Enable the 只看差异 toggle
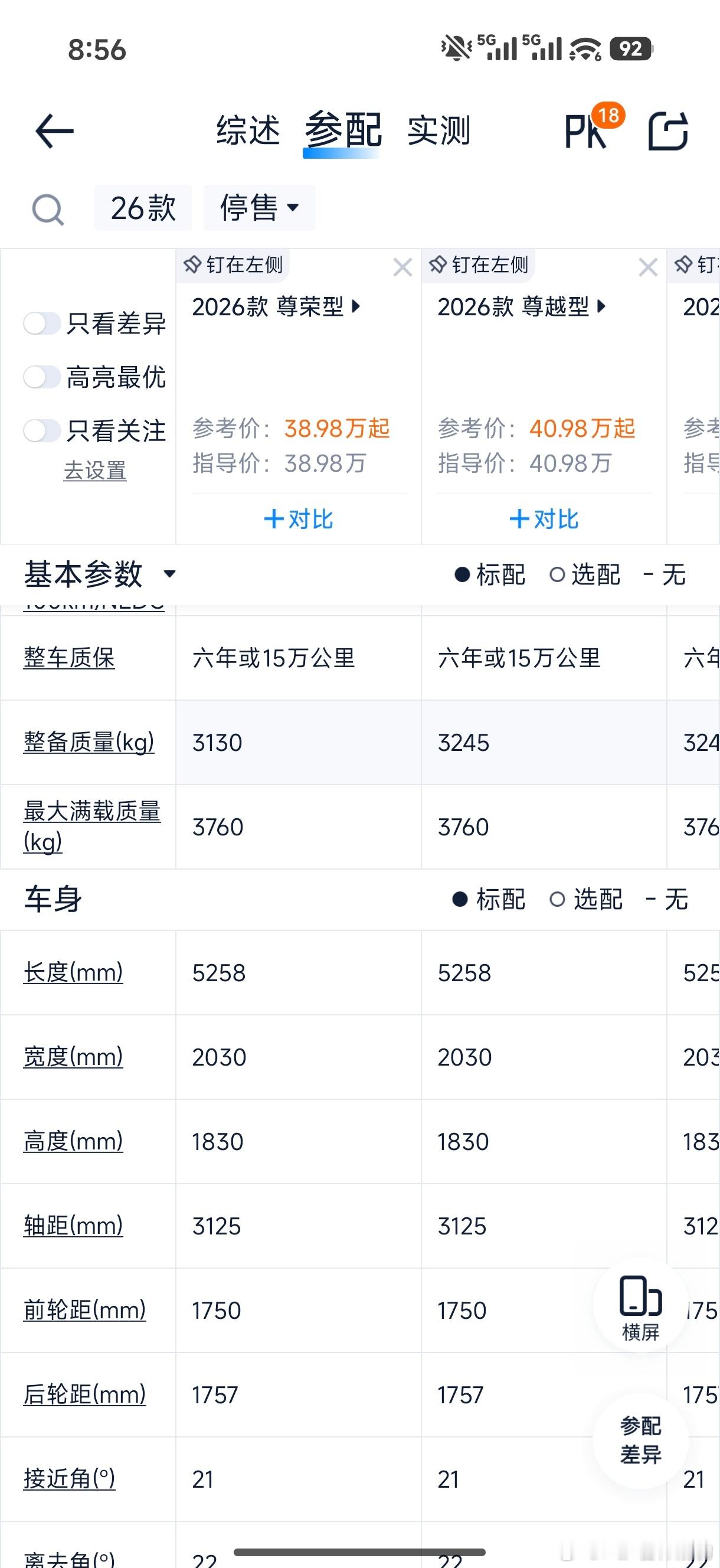 (x=42, y=323)
